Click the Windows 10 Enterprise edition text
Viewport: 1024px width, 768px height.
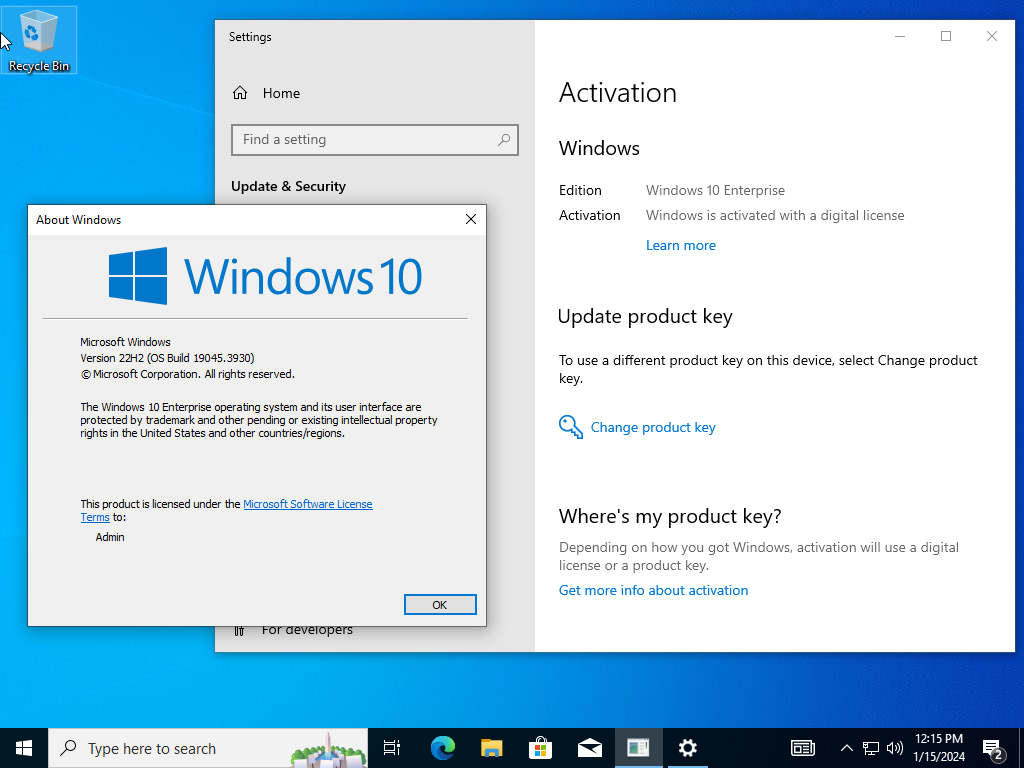715,191
